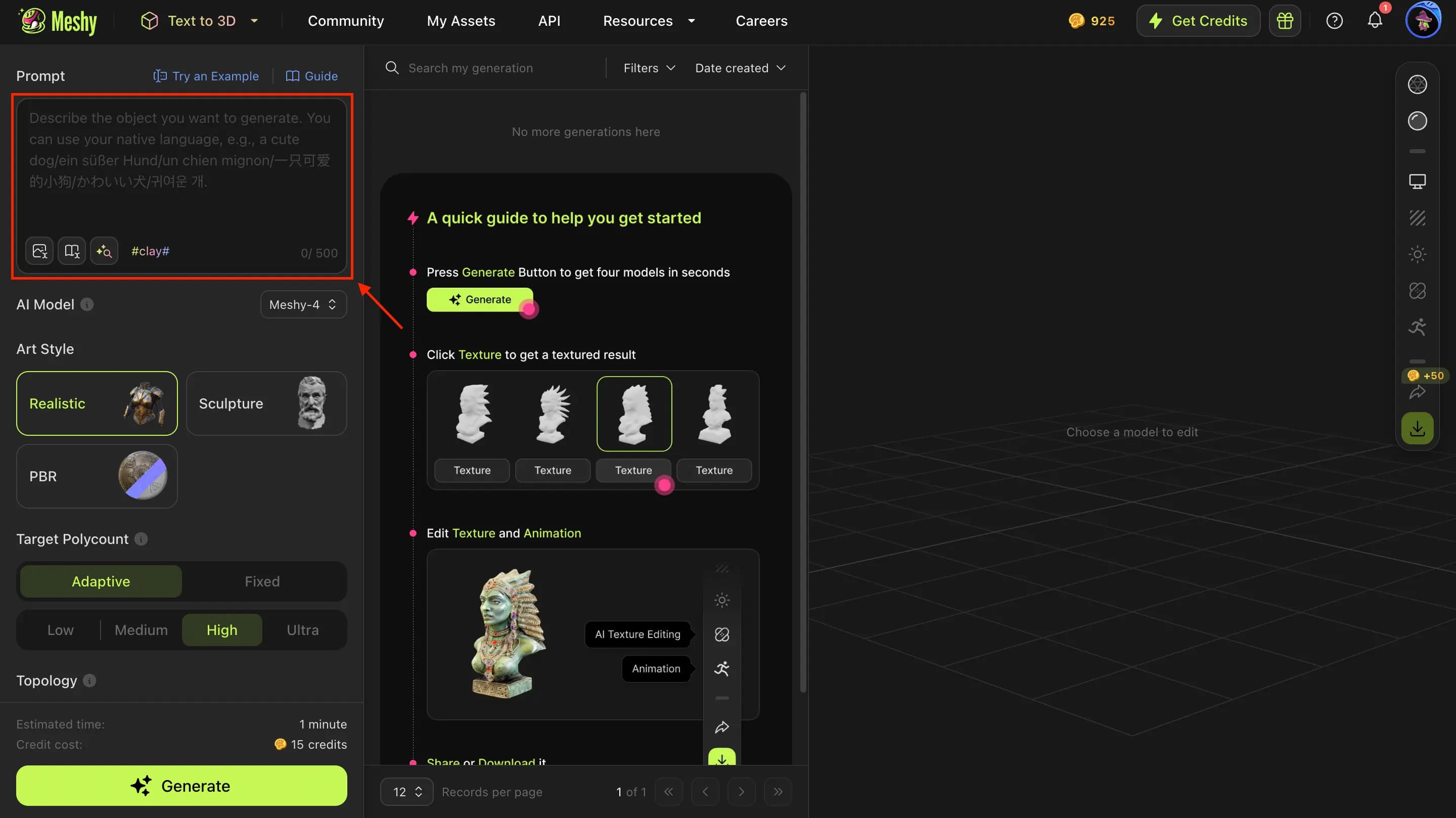Enable the PBR art style option
Viewport: 1456px width, 818px height.
point(97,476)
